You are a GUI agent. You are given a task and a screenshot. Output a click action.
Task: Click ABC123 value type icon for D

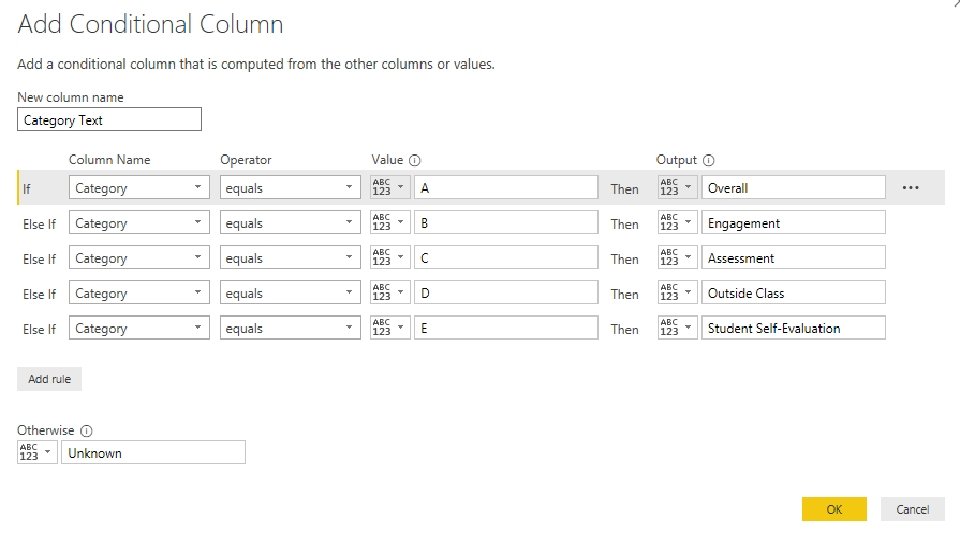click(x=389, y=293)
